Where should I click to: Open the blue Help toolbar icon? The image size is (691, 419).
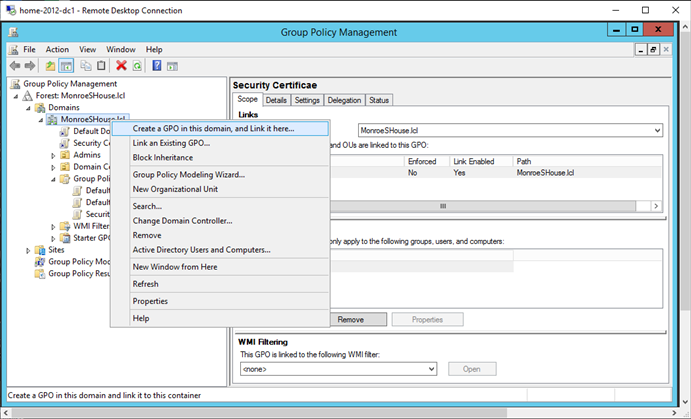(x=156, y=66)
